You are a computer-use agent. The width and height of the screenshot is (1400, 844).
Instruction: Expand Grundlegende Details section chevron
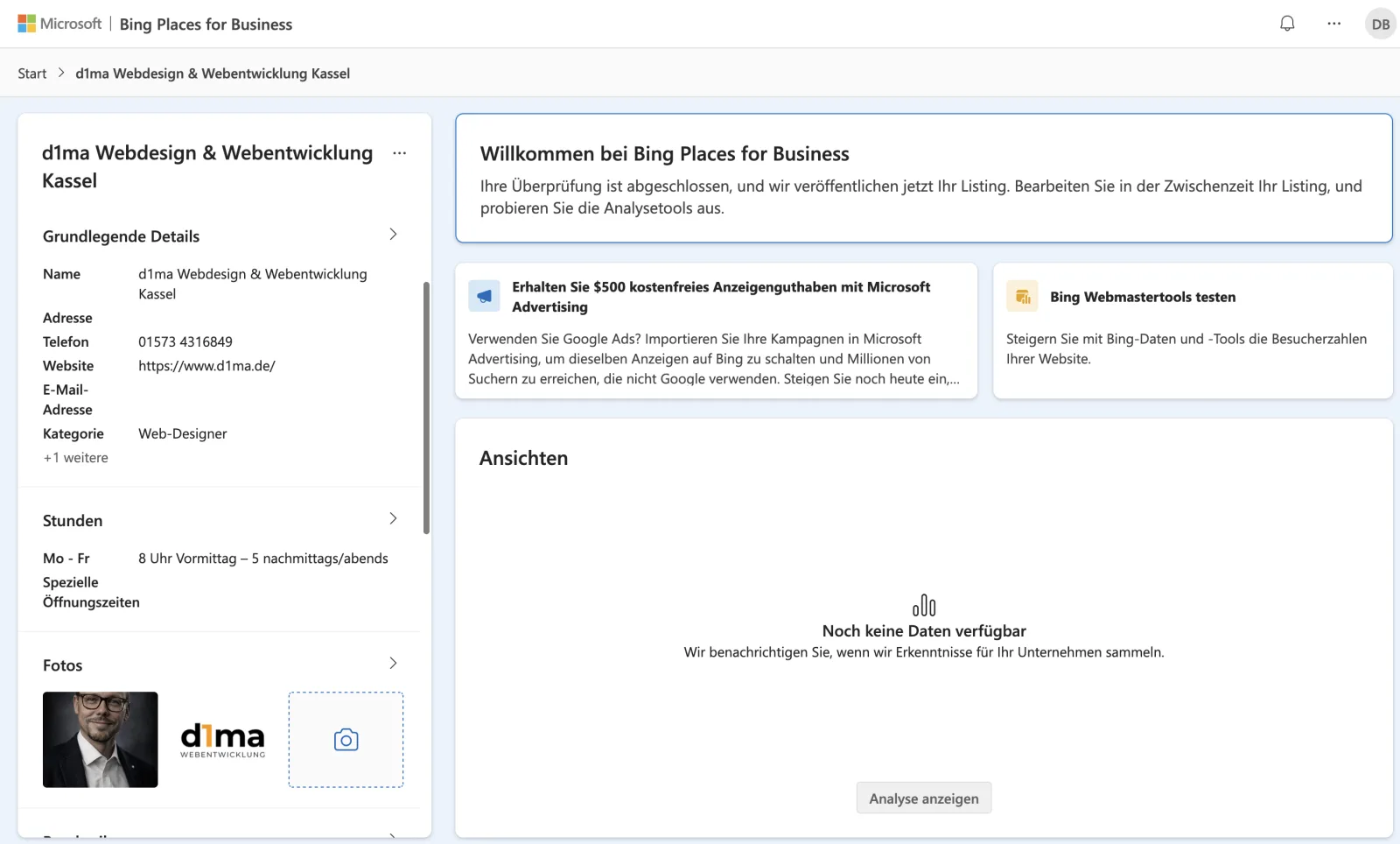pyautogui.click(x=393, y=235)
